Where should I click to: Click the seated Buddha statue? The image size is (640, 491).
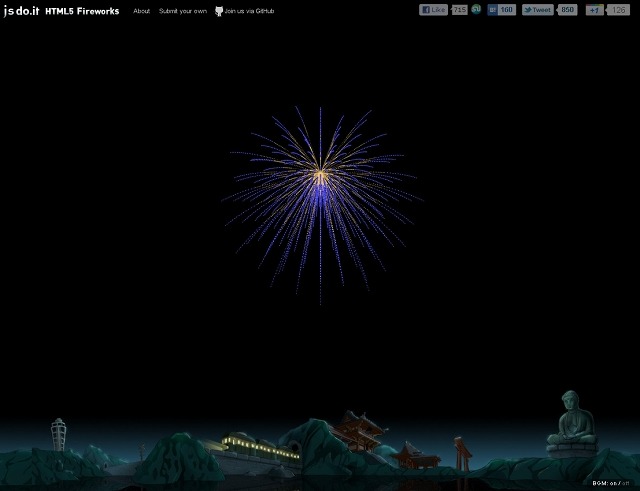click(x=571, y=424)
